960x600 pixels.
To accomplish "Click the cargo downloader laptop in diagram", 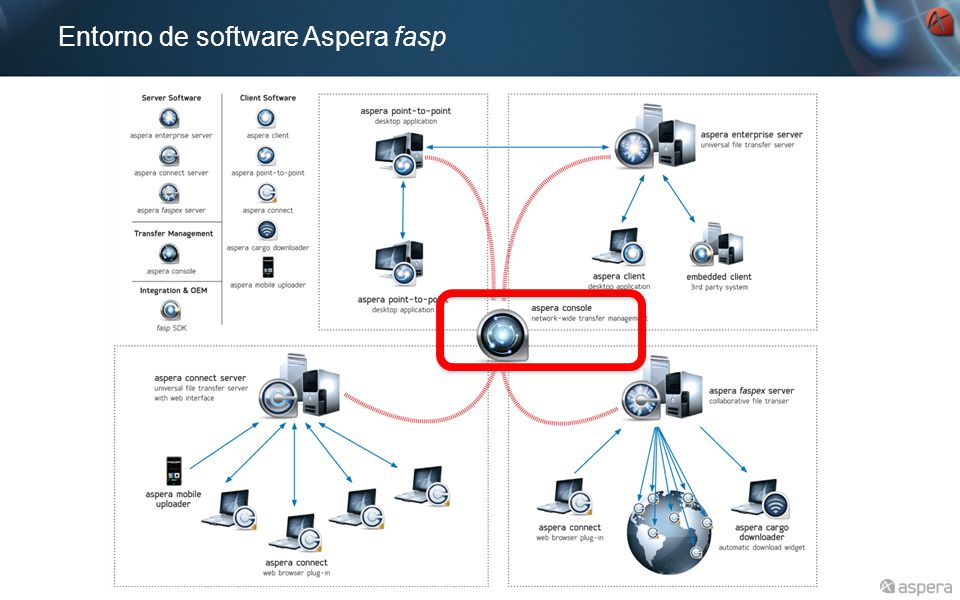I will coord(760,498).
